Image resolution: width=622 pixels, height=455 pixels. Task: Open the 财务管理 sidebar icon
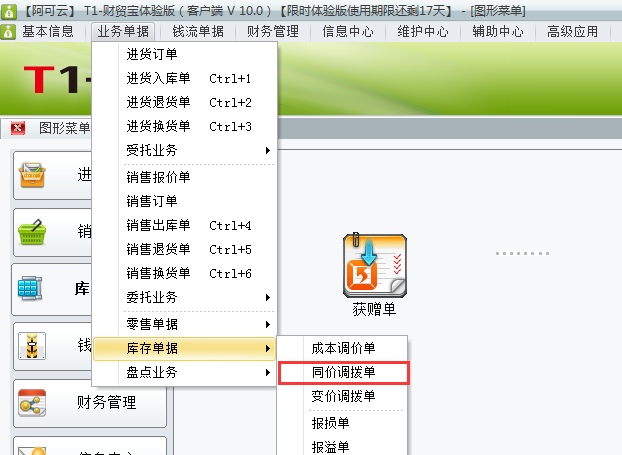tap(32, 403)
